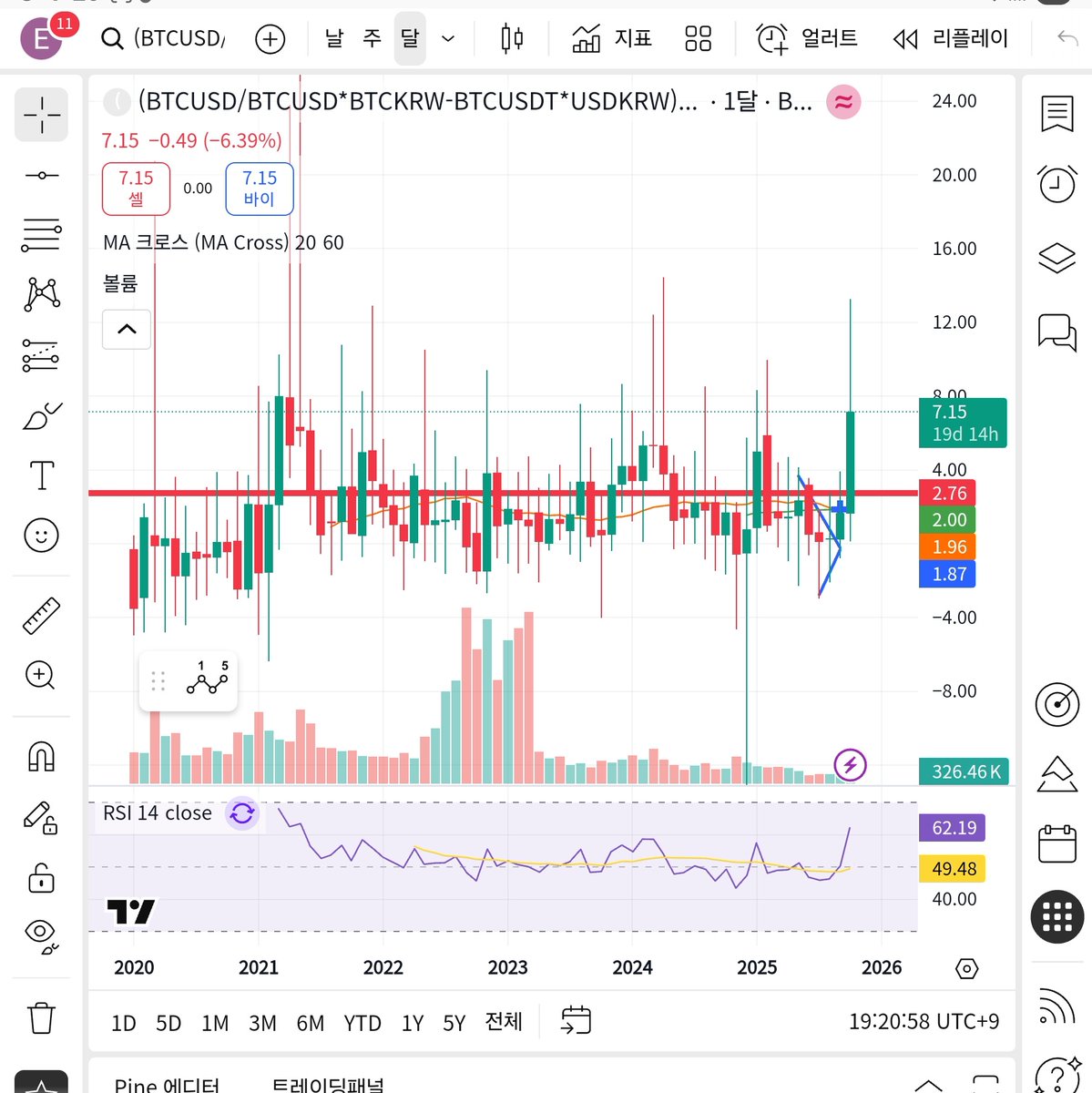Viewport: 1092px width, 1093px height.
Task: Open the candlestick chart type selector
Action: coord(512,38)
